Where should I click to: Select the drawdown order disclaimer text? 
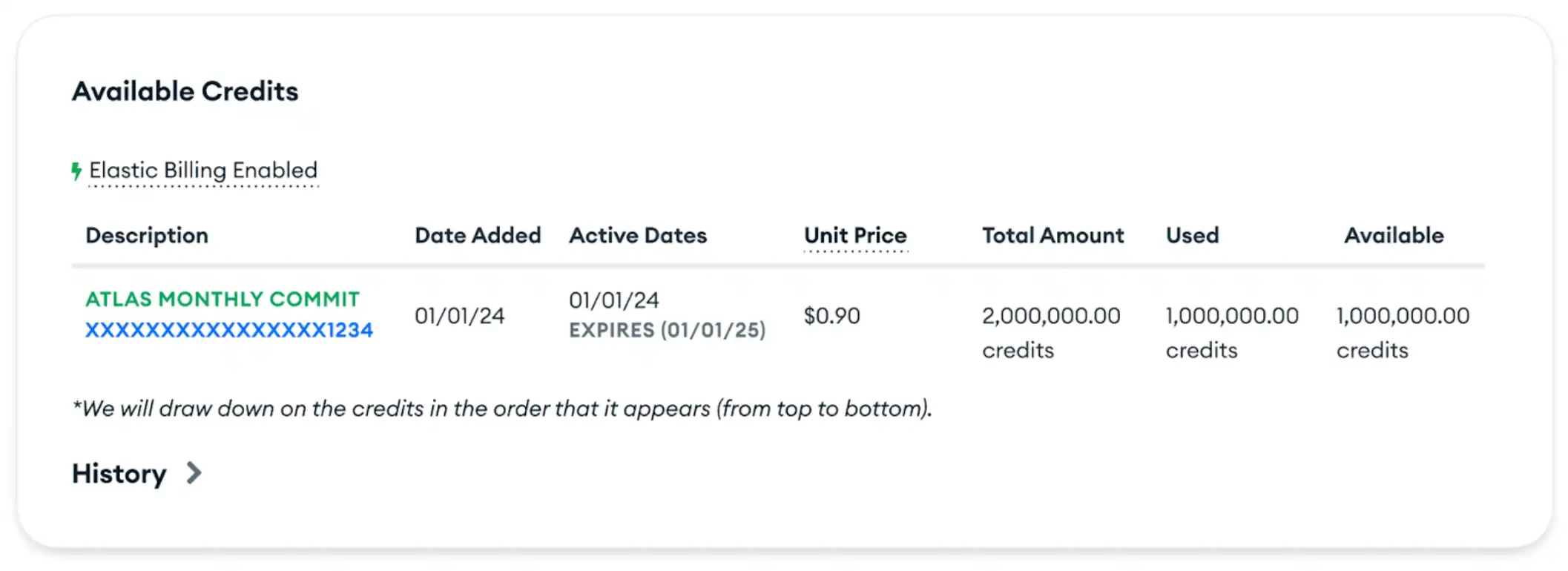tap(502, 407)
